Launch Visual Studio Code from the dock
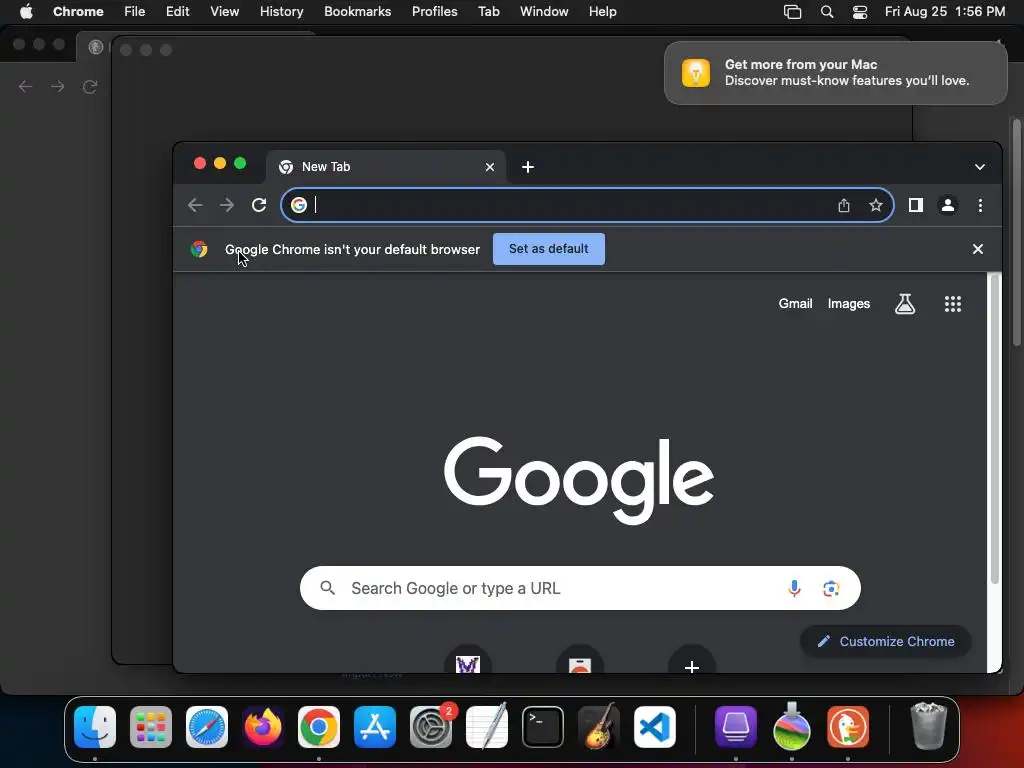 click(655, 727)
